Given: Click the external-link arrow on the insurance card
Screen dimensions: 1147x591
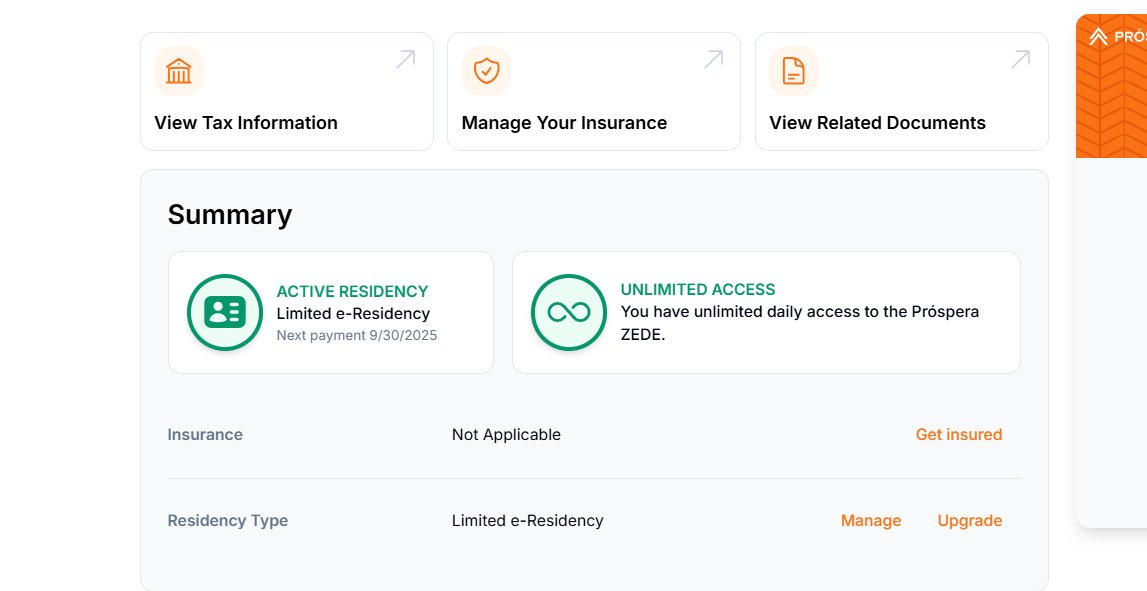Looking at the screenshot, I should click(712, 59).
